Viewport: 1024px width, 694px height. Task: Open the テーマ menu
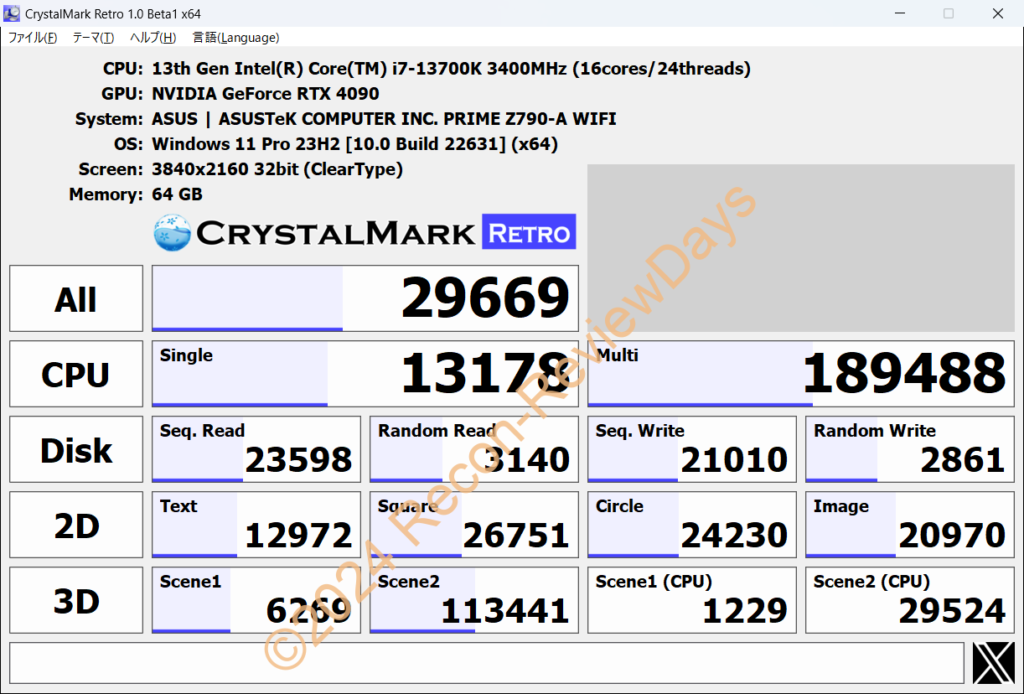pyautogui.click(x=91, y=37)
